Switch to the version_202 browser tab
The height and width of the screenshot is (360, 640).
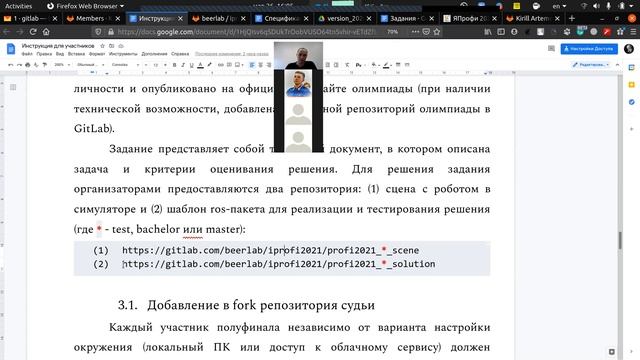(x=344, y=18)
